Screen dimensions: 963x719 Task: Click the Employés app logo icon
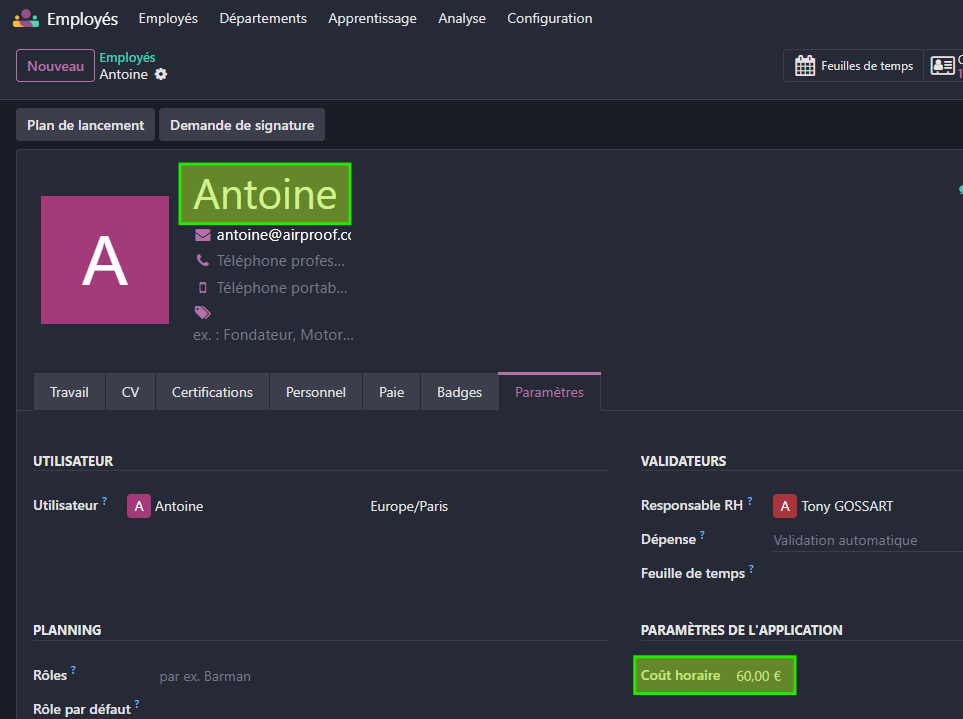(x=26, y=18)
